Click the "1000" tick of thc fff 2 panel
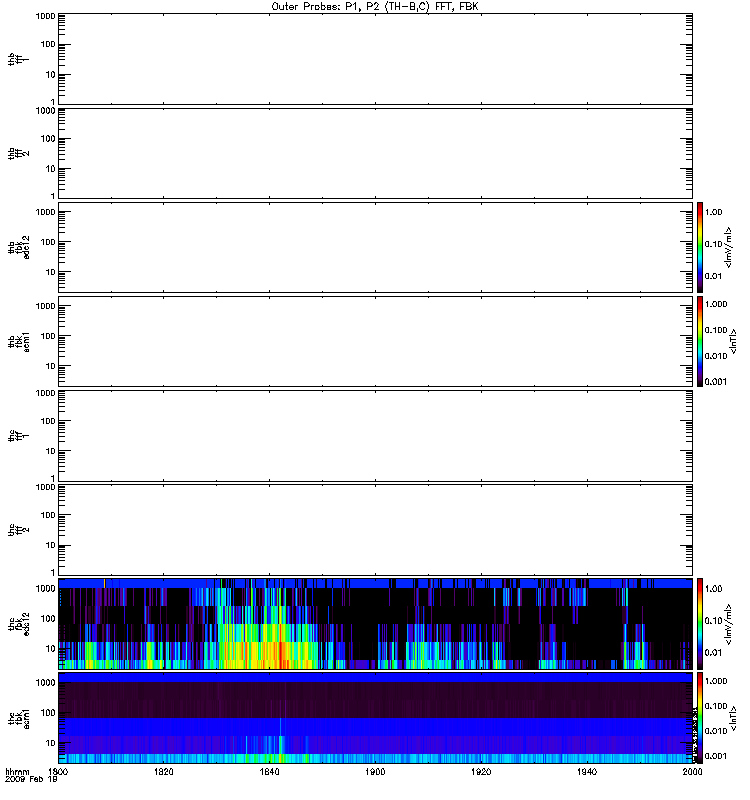 pos(45,487)
